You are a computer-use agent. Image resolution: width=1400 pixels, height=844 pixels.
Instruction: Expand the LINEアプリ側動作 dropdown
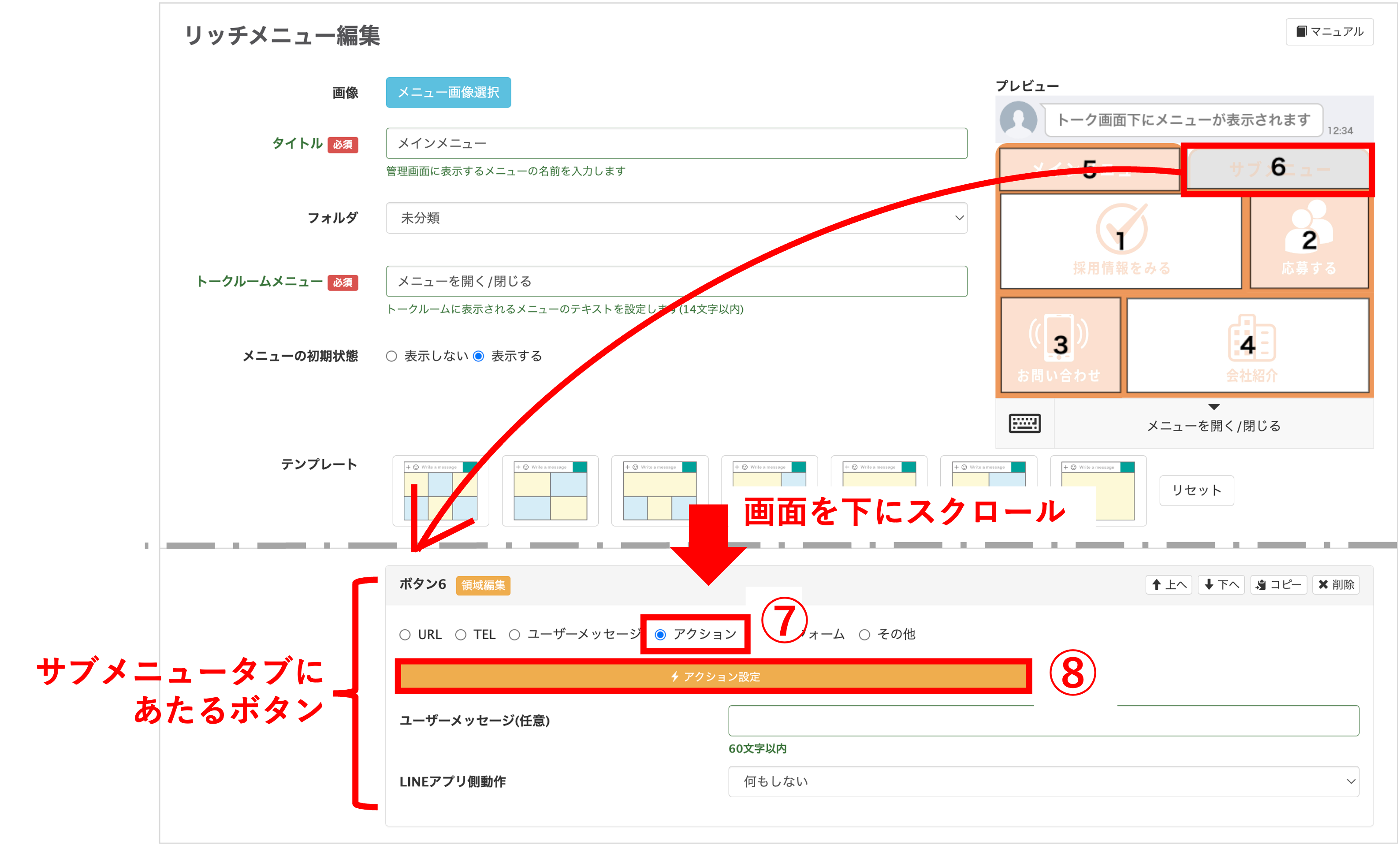tap(1043, 781)
